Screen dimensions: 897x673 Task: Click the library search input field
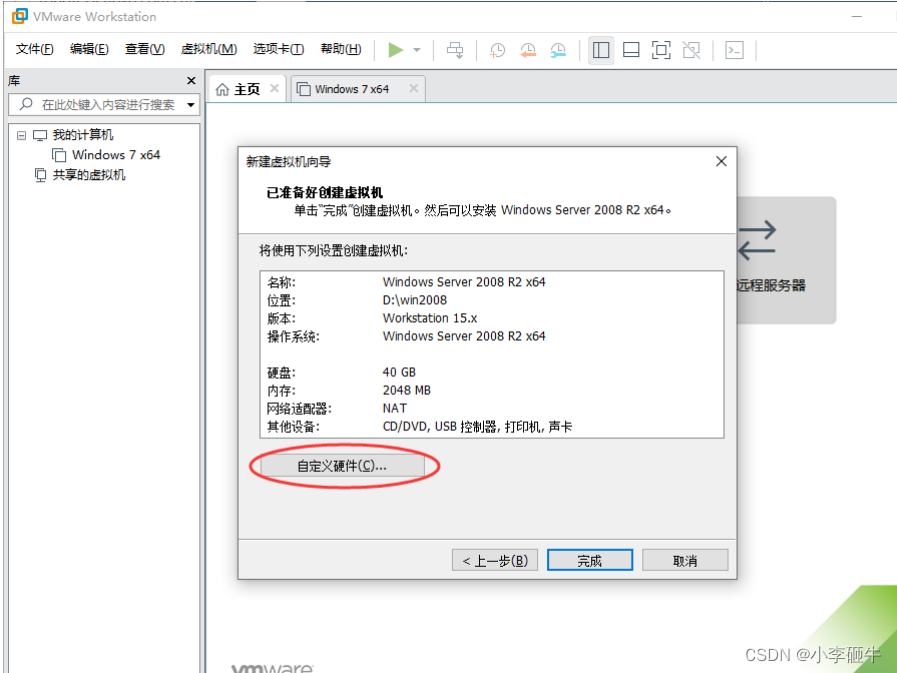[104, 105]
